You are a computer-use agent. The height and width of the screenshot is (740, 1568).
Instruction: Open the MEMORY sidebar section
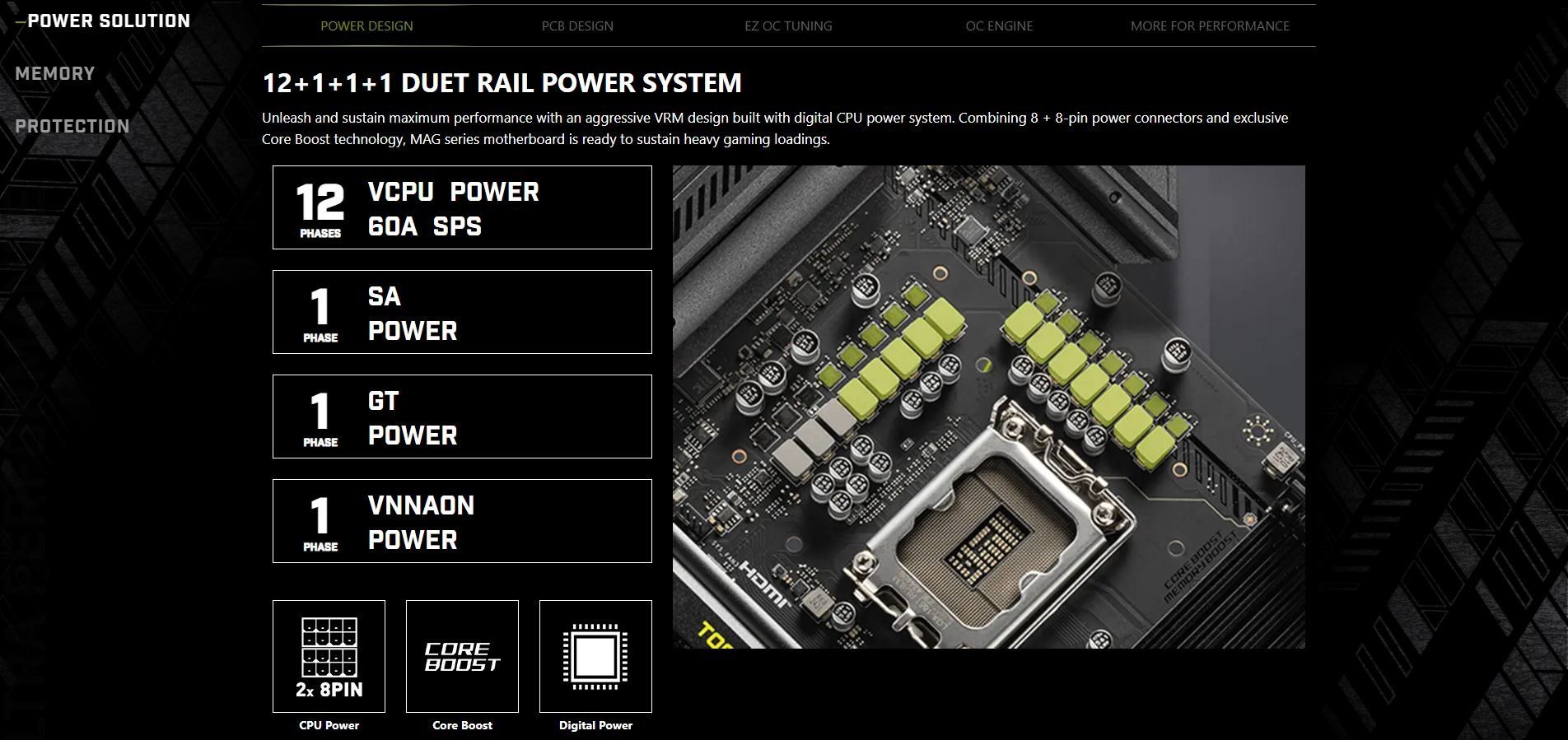point(55,73)
